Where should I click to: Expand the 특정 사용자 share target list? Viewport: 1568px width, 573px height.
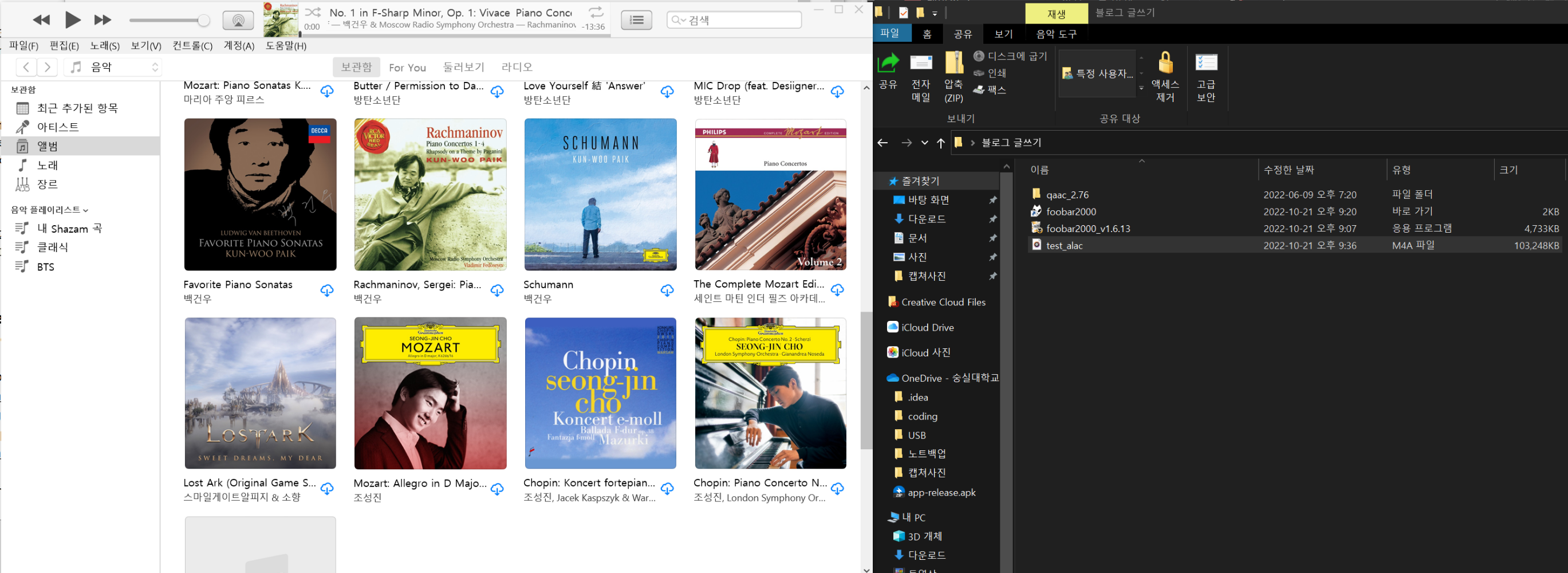point(1141,88)
